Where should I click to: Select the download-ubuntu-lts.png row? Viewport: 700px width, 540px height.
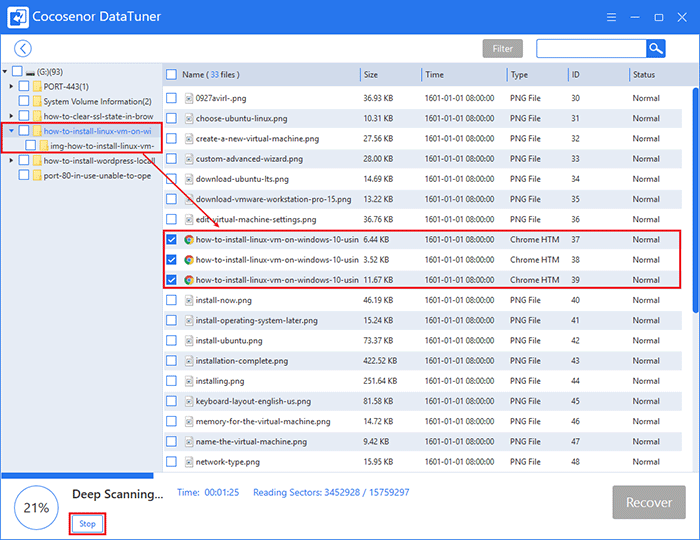point(423,179)
